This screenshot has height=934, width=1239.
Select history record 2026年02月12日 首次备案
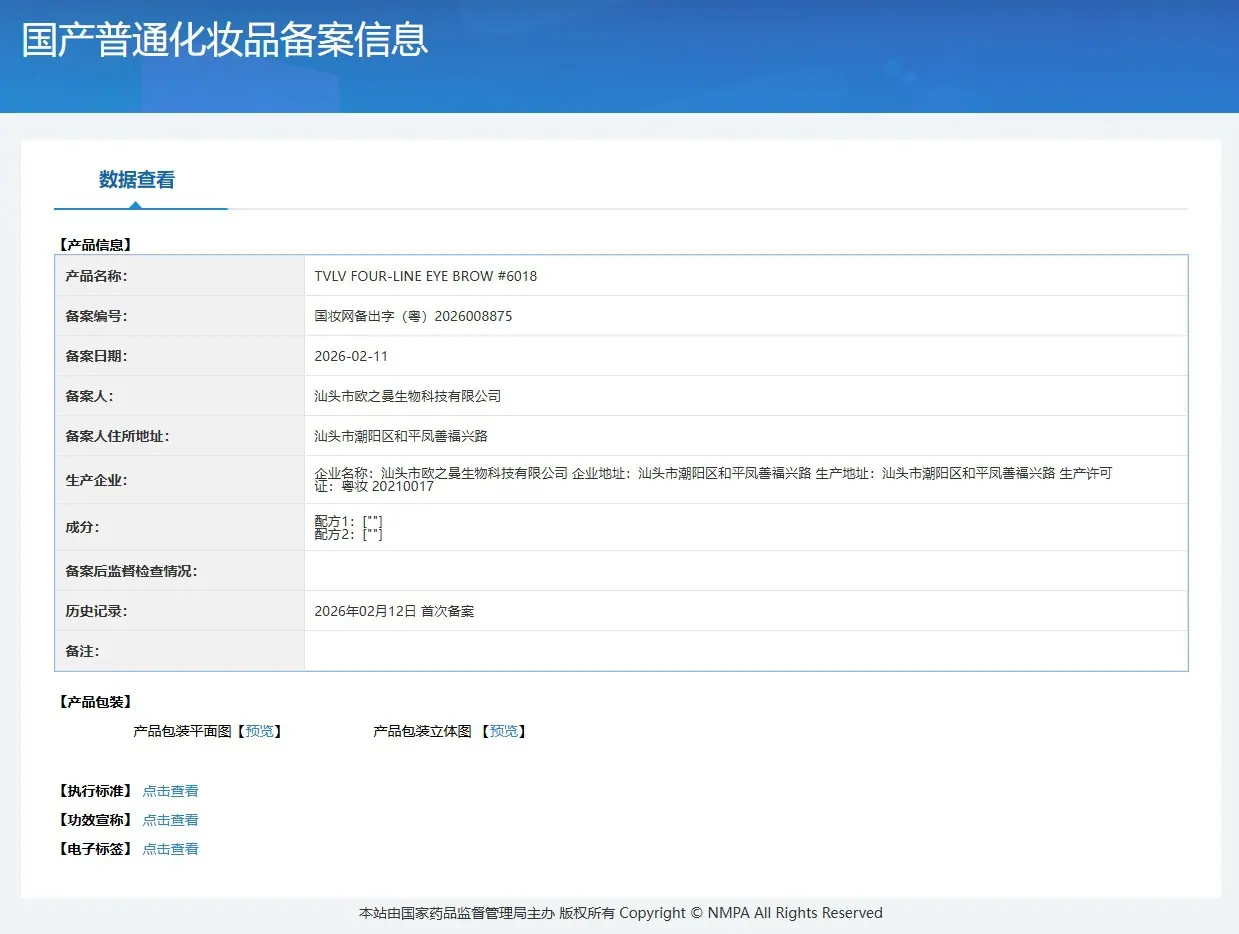[x=394, y=611]
